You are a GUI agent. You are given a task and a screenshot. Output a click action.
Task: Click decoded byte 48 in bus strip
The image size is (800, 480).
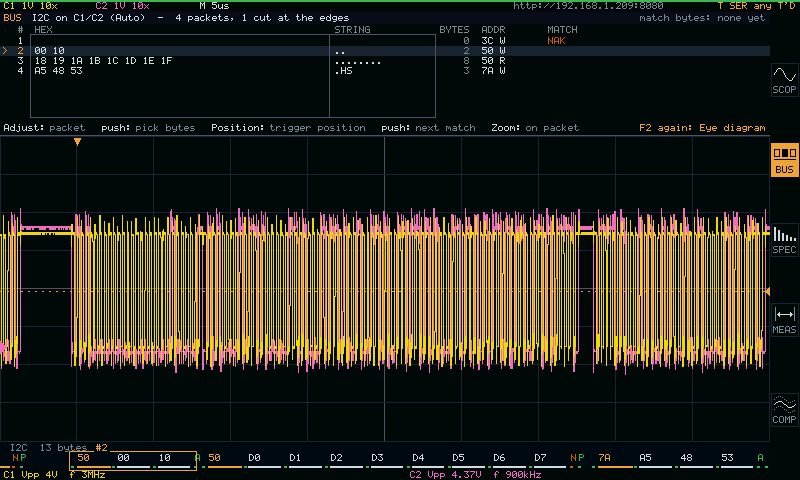coord(686,458)
